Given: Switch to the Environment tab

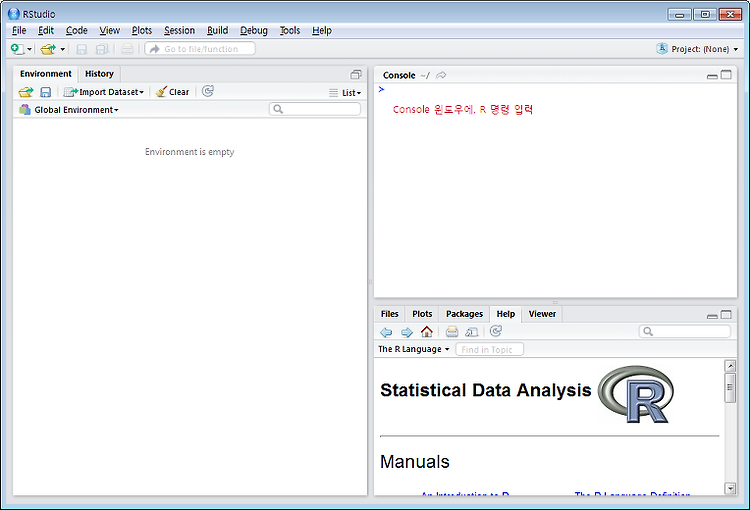Looking at the screenshot, I should tap(45, 74).
